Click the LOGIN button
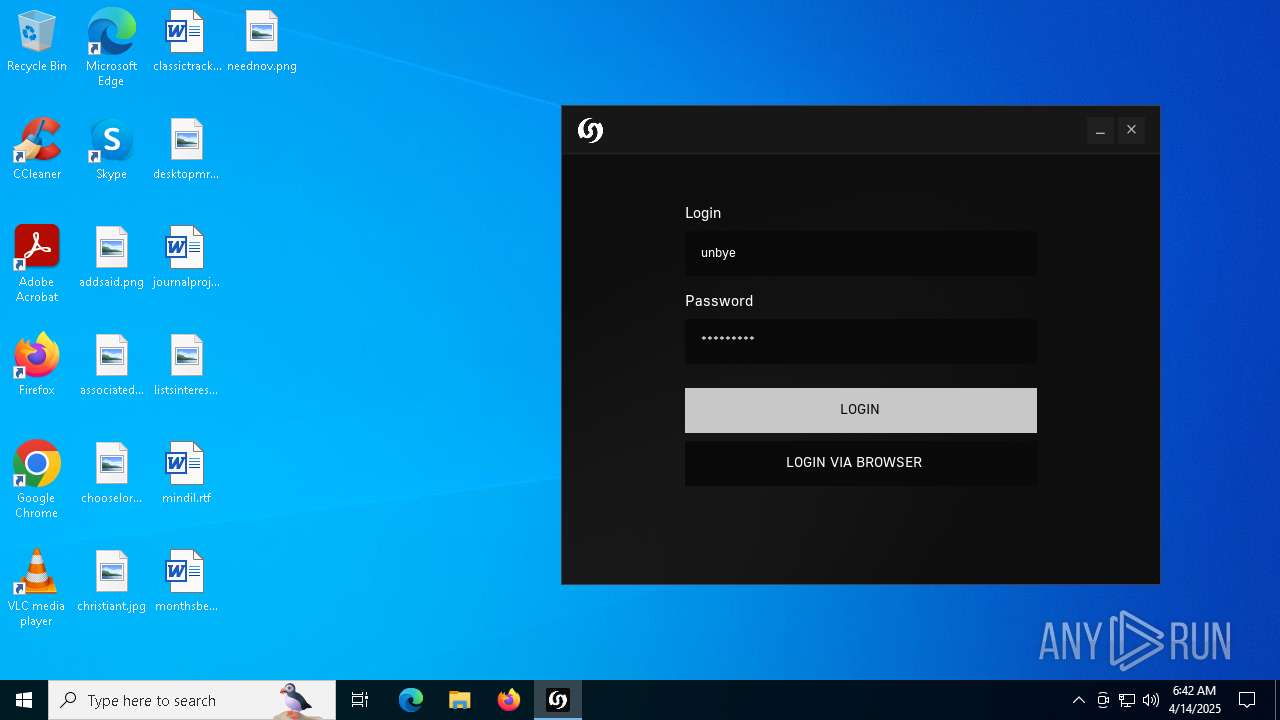Image resolution: width=1280 pixels, height=720 pixels. pos(860,410)
